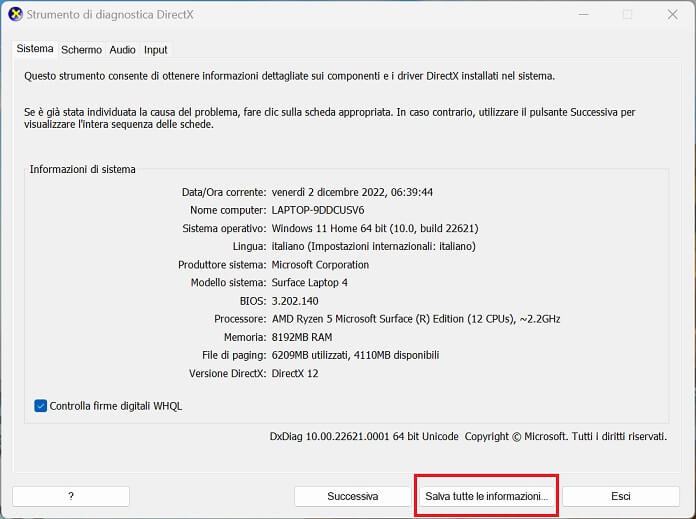Click the window title Strumento di diagnostica DirectX
The height and width of the screenshot is (519, 696).
click(110, 15)
